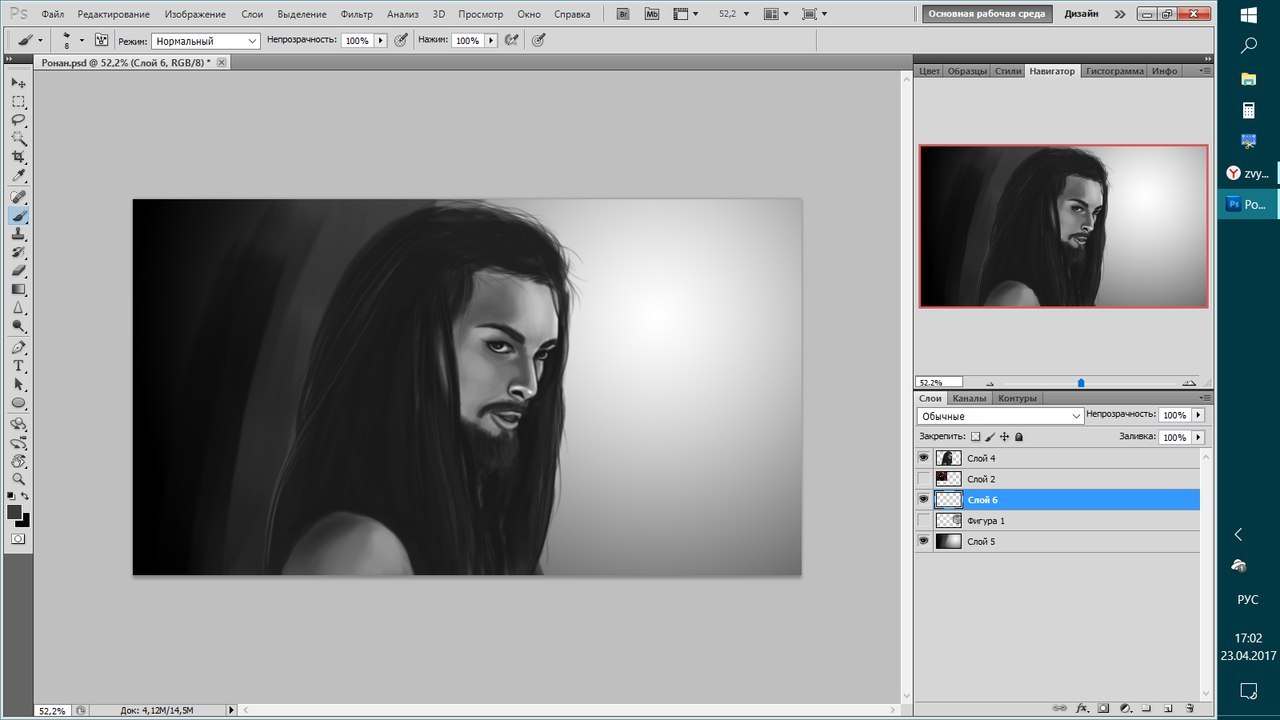The height and width of the screenshot is (720, 1280).
Task: Switch to the Дизайн workspace
Action: pos(1081,14)
